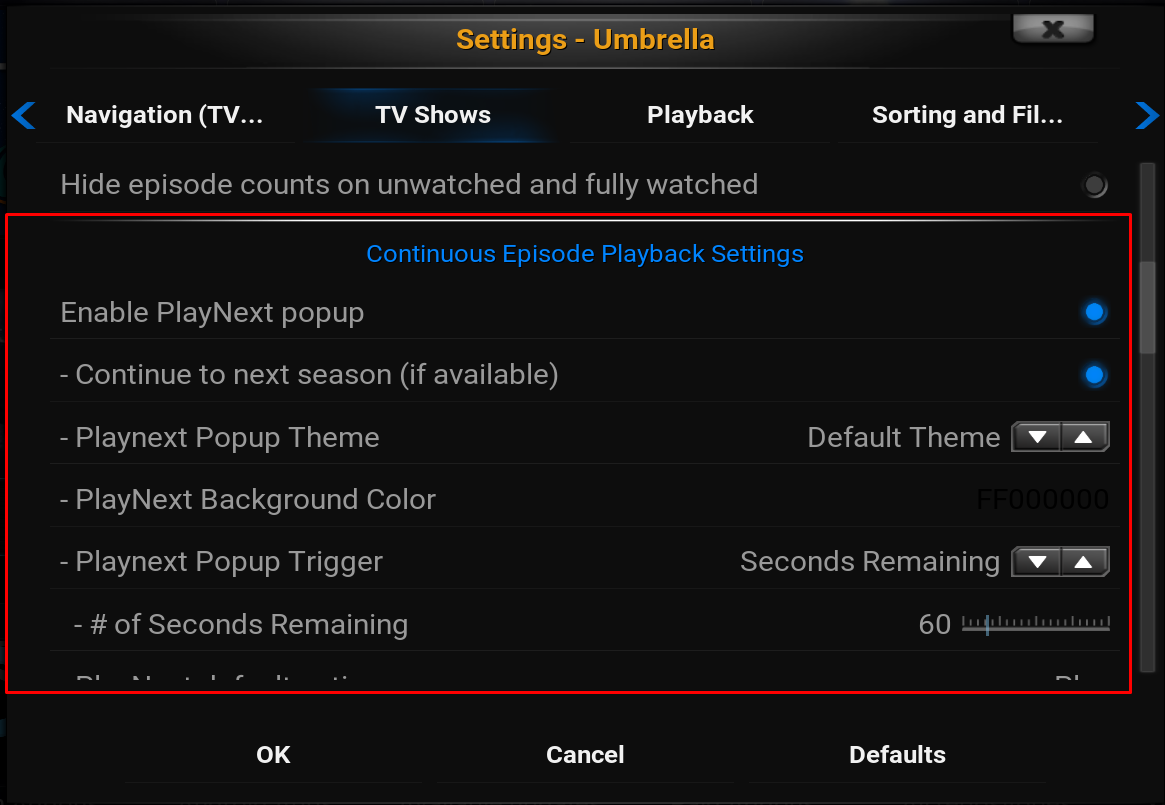The height and width of the screenshot is (805, 1165).
Task: Open the Sorting and Fil... tab
Action: tap(967, 116)
